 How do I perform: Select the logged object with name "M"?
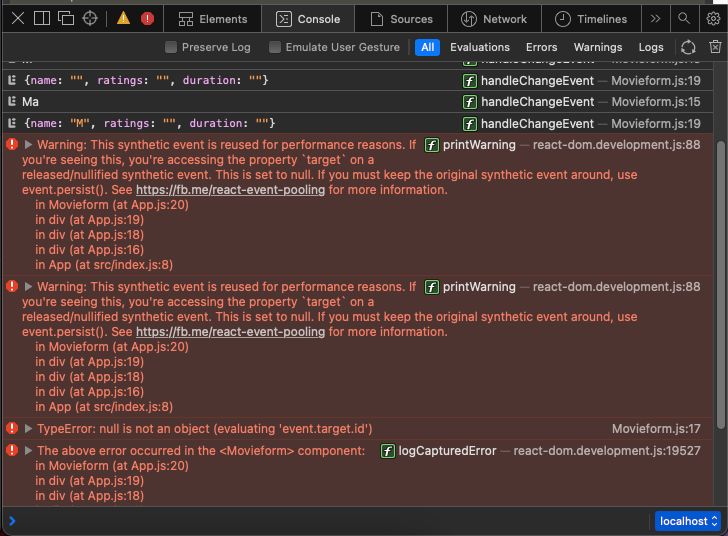pyautogui.click(x=150, y=123)
